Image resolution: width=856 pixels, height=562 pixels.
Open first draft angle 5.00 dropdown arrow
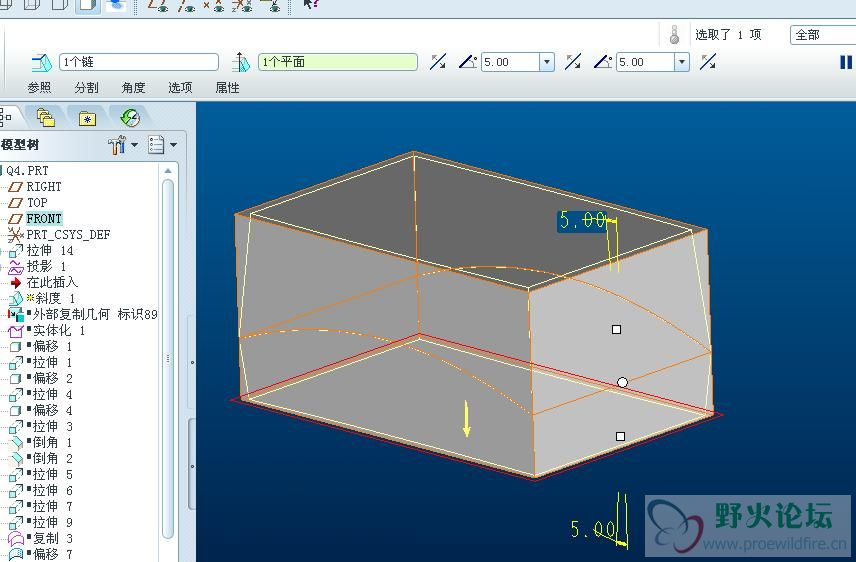[x=547, y=62]
